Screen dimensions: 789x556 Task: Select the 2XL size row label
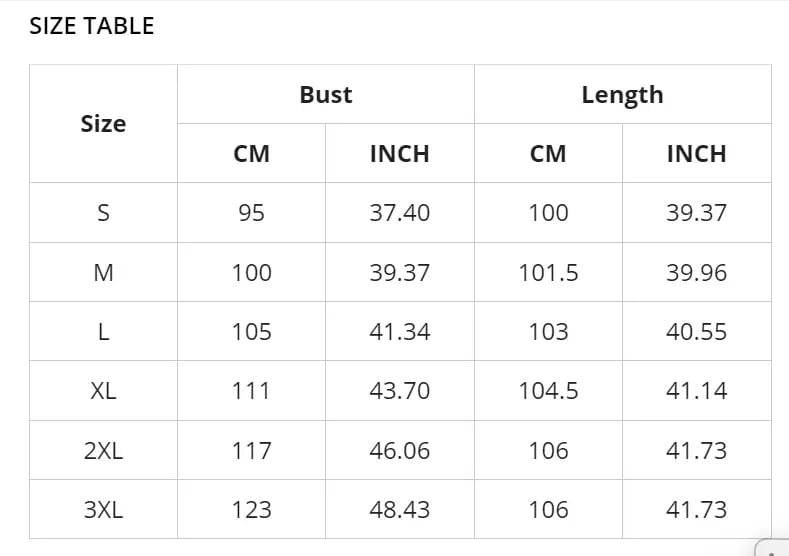click(x=103, y=451)
